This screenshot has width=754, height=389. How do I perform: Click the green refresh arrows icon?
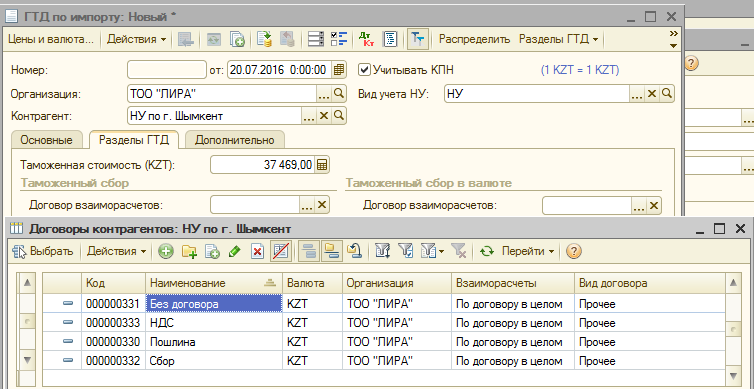[487, 251]
